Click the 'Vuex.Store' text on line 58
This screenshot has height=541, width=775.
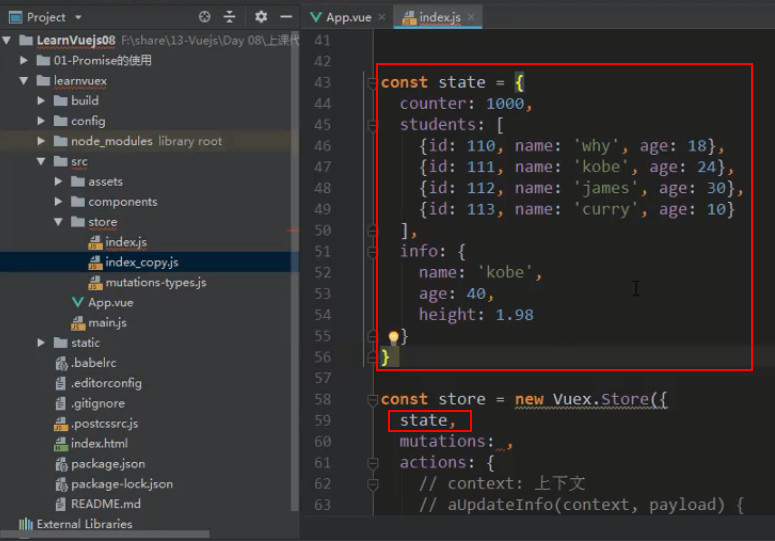[x=601, y=399]
